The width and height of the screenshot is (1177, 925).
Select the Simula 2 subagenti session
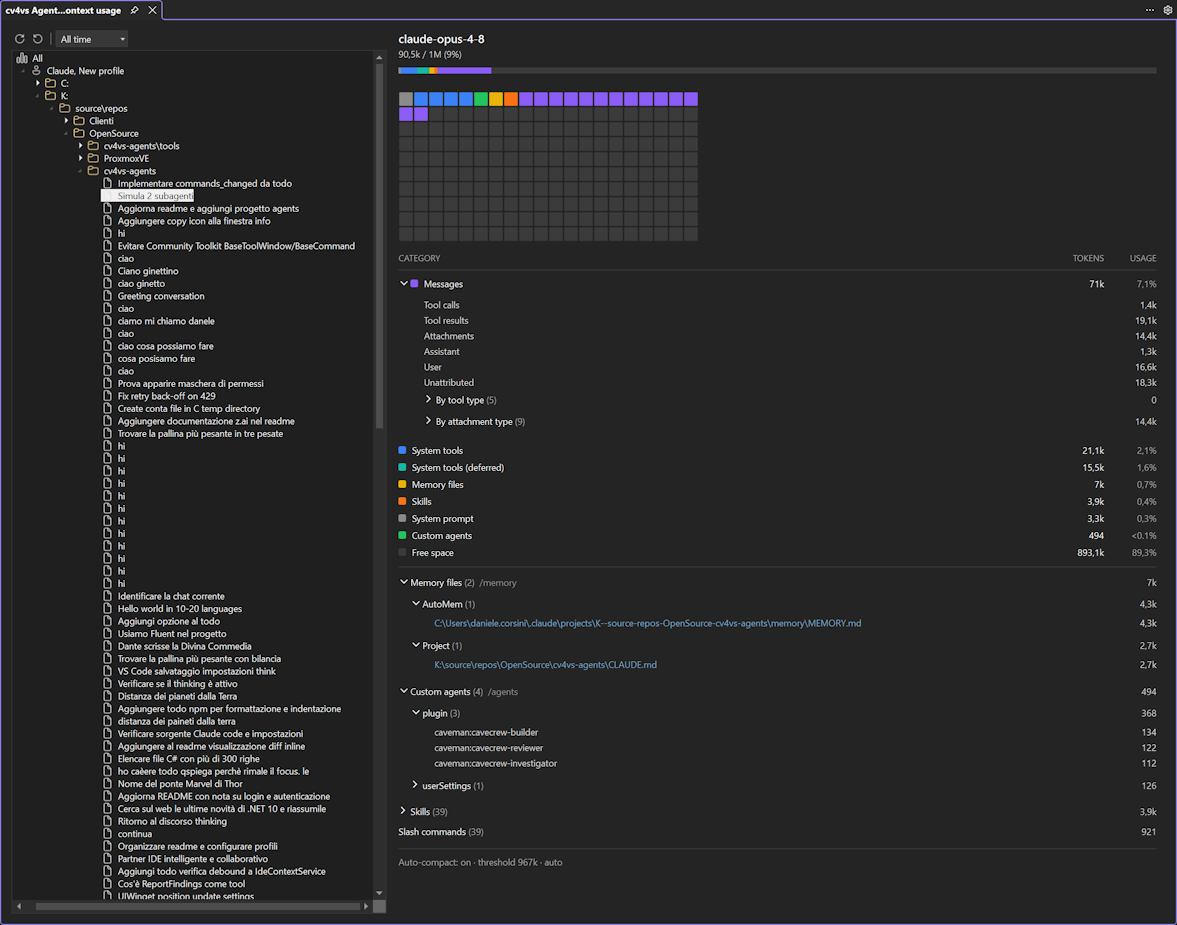click(147, 196)
